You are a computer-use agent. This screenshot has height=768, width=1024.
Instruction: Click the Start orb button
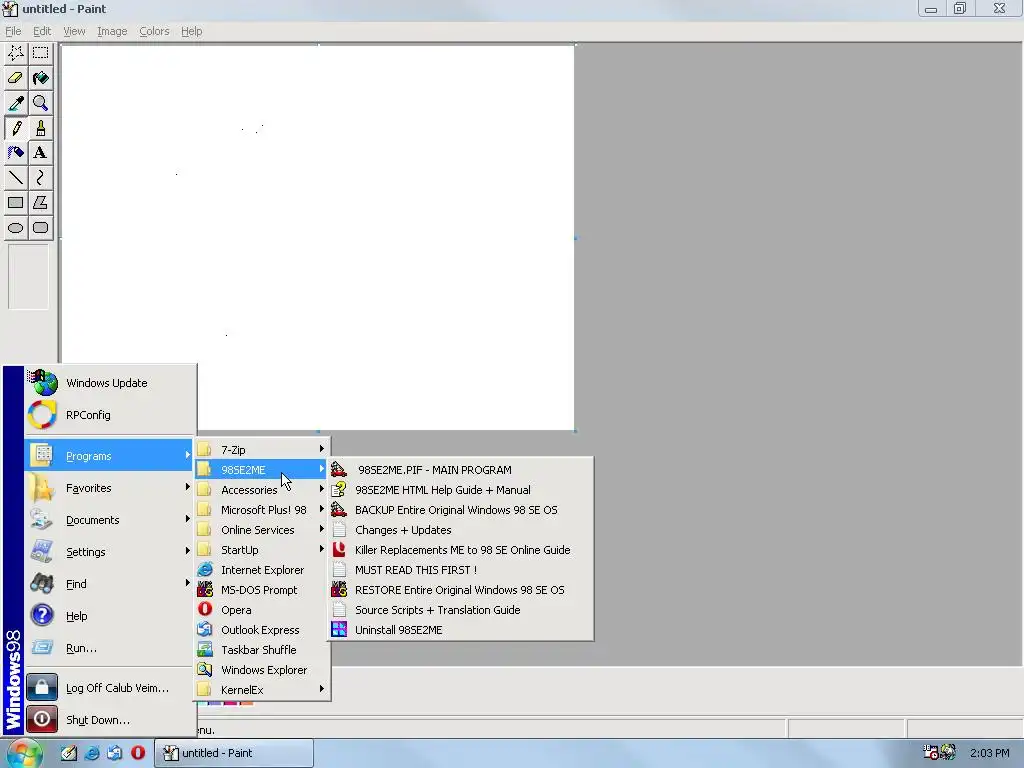(25, 754)
